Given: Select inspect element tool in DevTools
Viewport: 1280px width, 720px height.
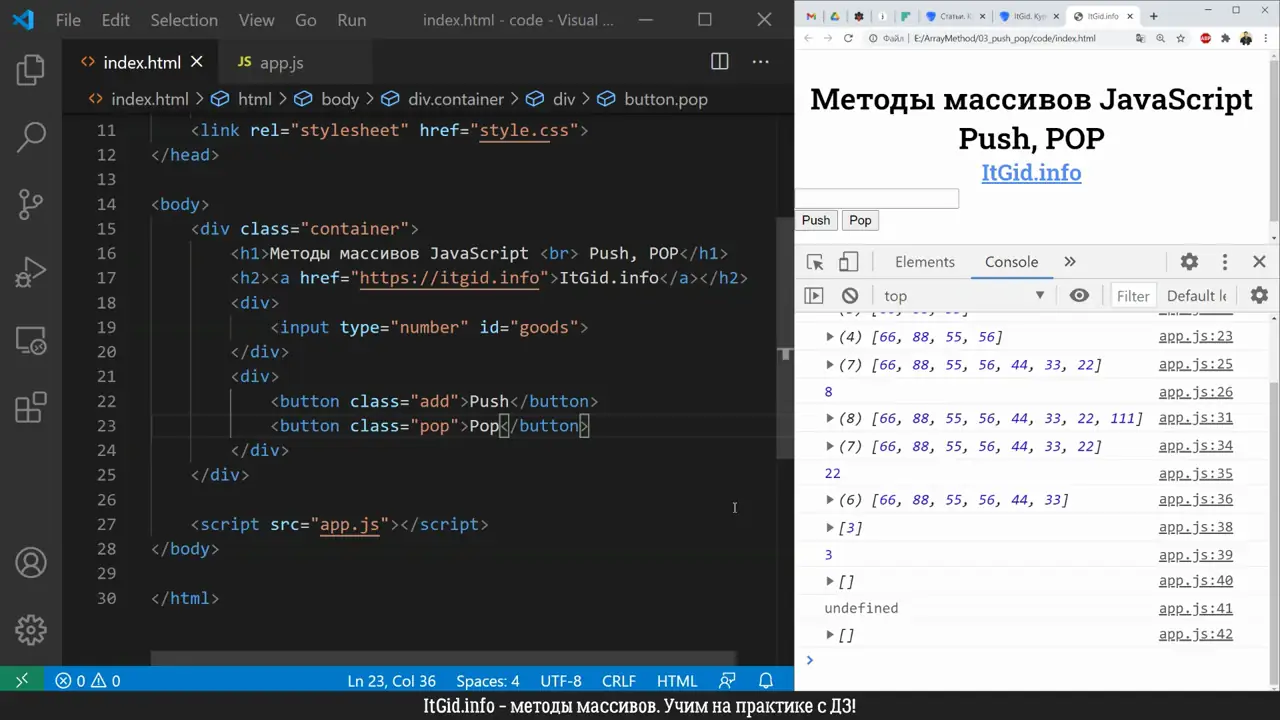Looking at the screenshot, I should [815, 261].
